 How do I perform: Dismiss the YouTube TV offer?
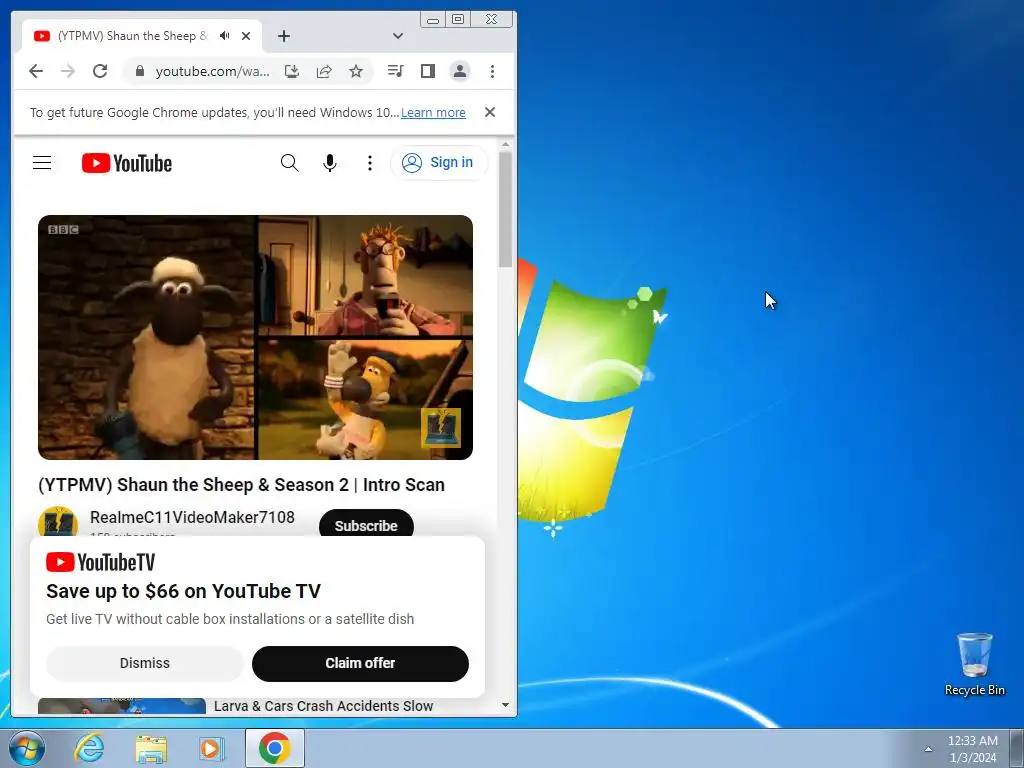click(144, 664)
